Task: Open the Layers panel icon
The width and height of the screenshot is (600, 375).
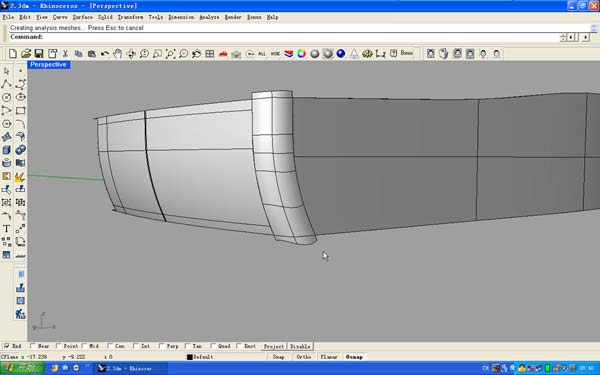Action: click(x=289, y=54)
